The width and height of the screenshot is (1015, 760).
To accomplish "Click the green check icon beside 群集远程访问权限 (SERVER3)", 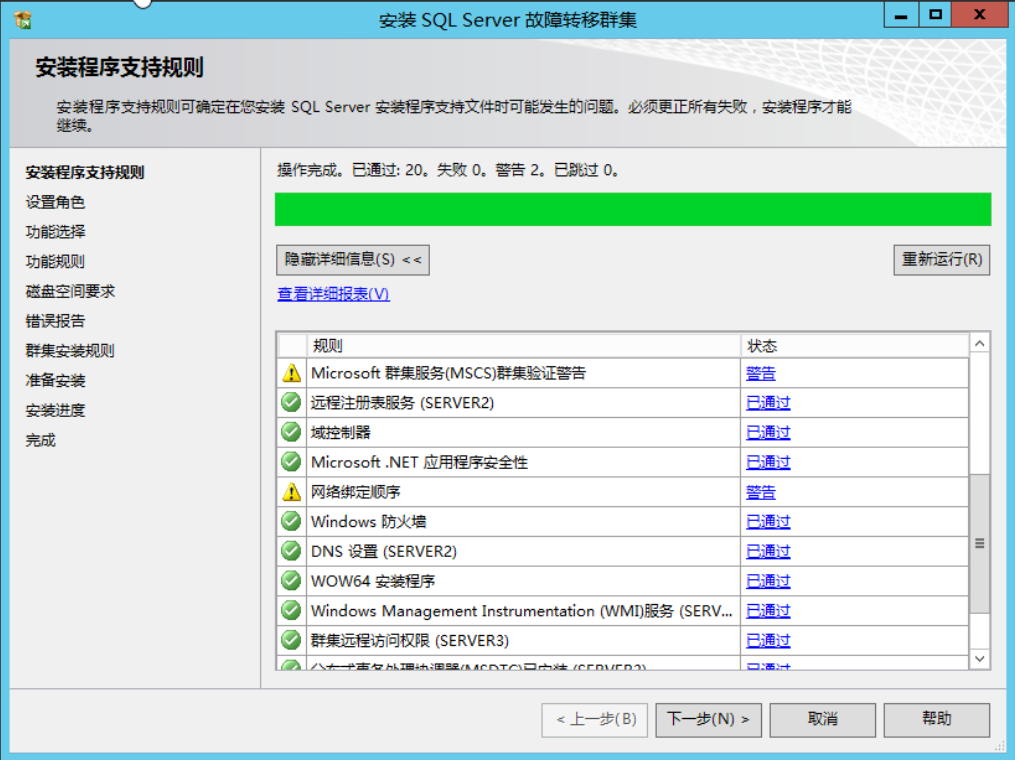I will [x=291, y=641].
